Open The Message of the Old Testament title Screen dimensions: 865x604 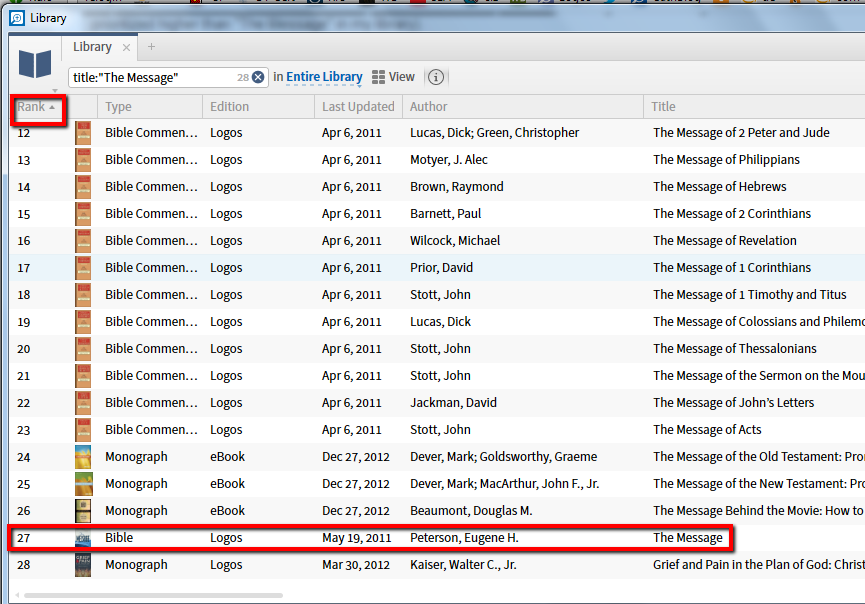pyautogui.click(x=759, y=457)
